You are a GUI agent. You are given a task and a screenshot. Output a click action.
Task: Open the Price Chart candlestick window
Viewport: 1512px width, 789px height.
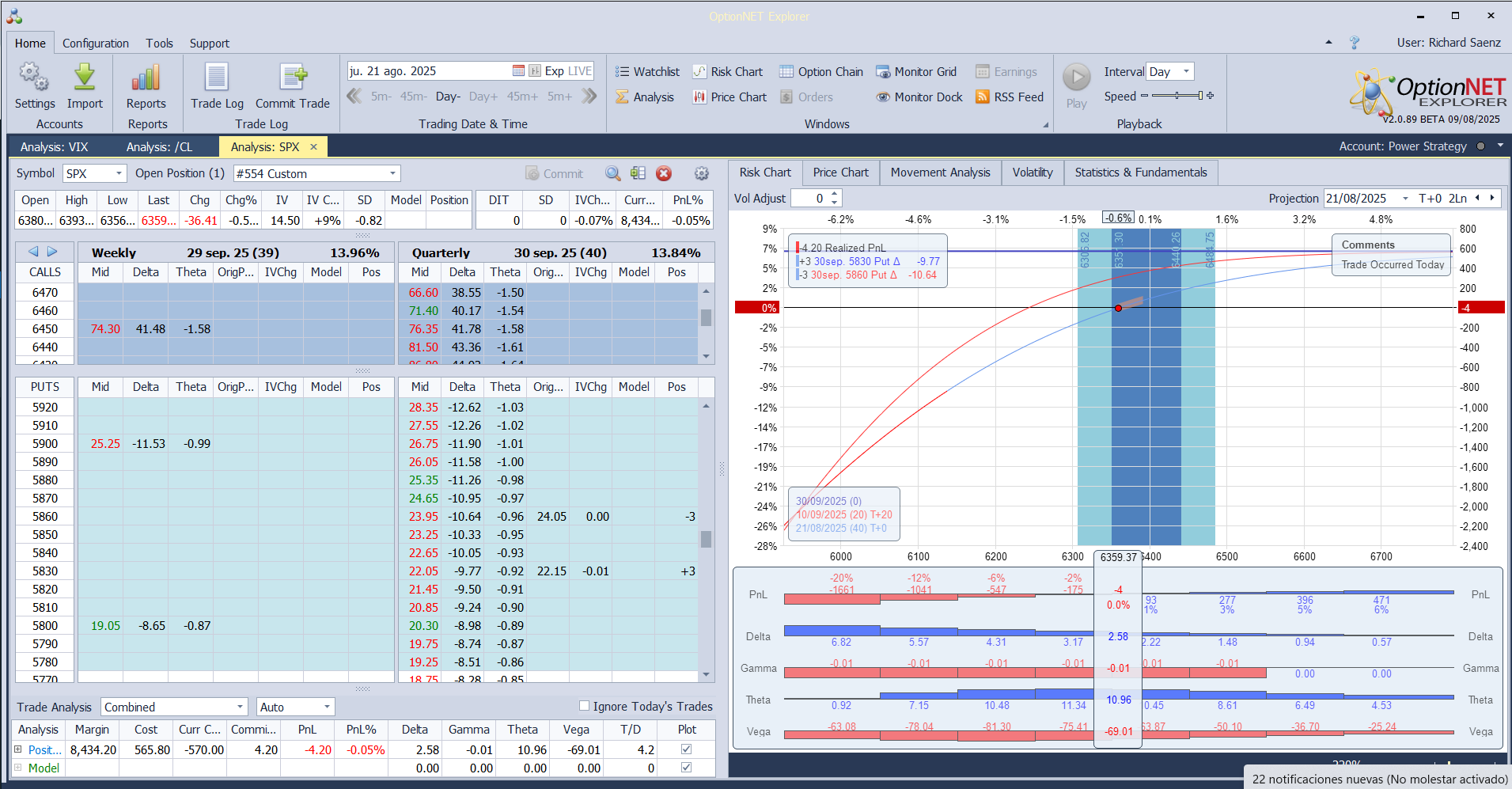729,97
